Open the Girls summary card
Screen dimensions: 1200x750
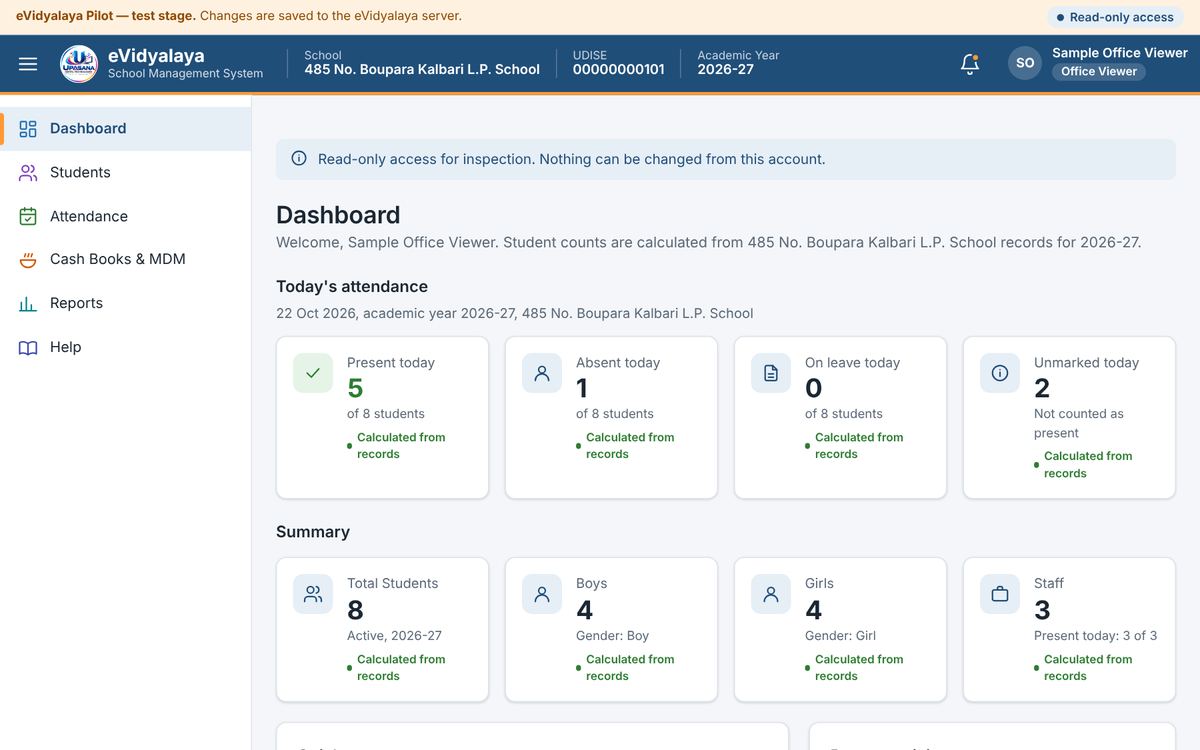tap(840, 630)
